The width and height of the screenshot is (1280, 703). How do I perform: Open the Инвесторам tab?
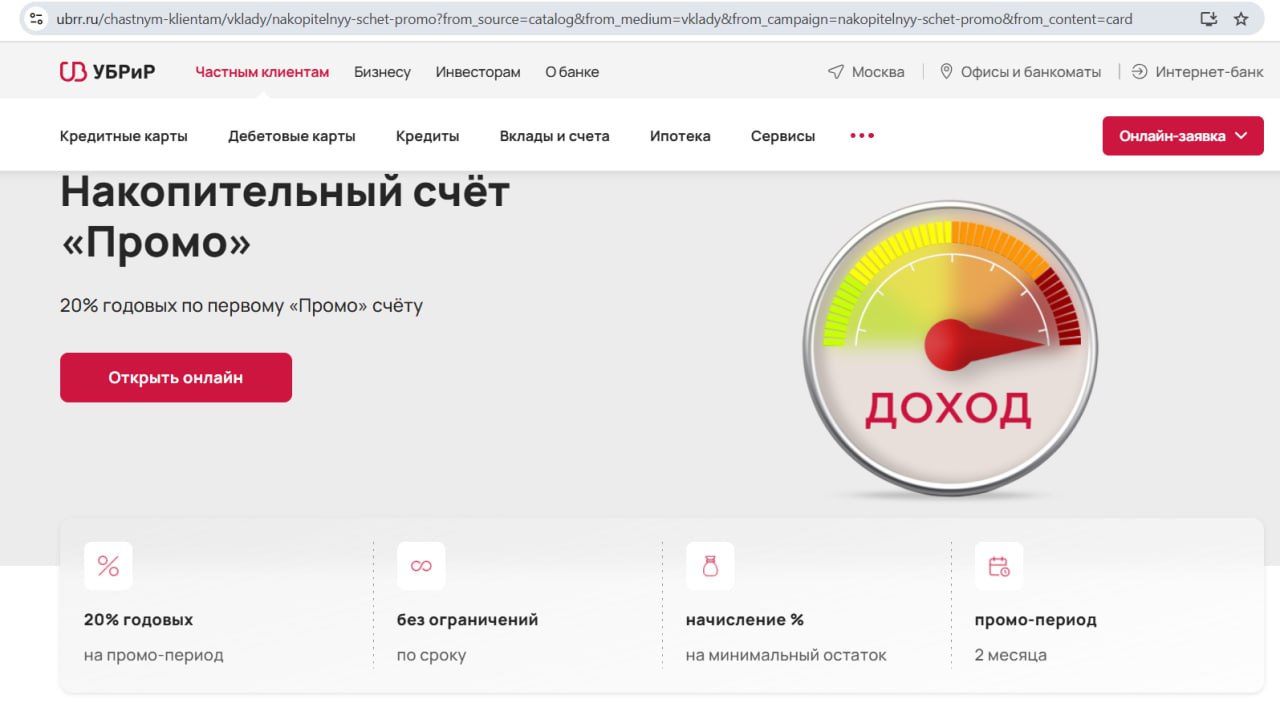(478, 72)
